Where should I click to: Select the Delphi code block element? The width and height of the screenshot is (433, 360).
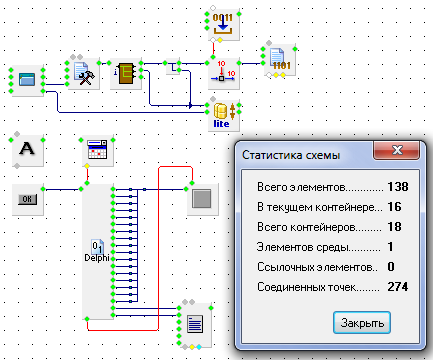pyautogui.click(x=98, y=252)
